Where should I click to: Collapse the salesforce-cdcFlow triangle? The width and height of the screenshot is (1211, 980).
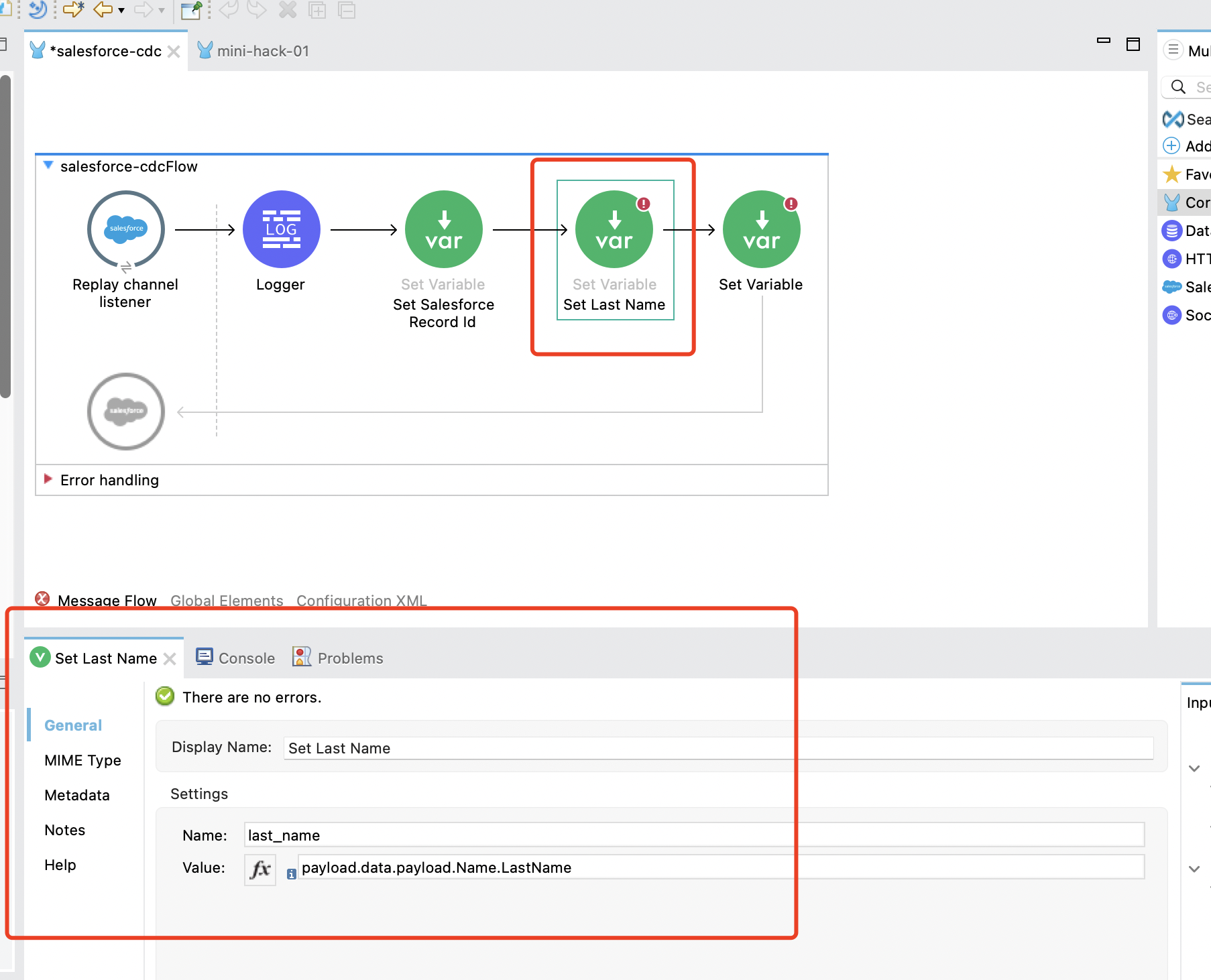pyautogui.click(x=48, y=165)
